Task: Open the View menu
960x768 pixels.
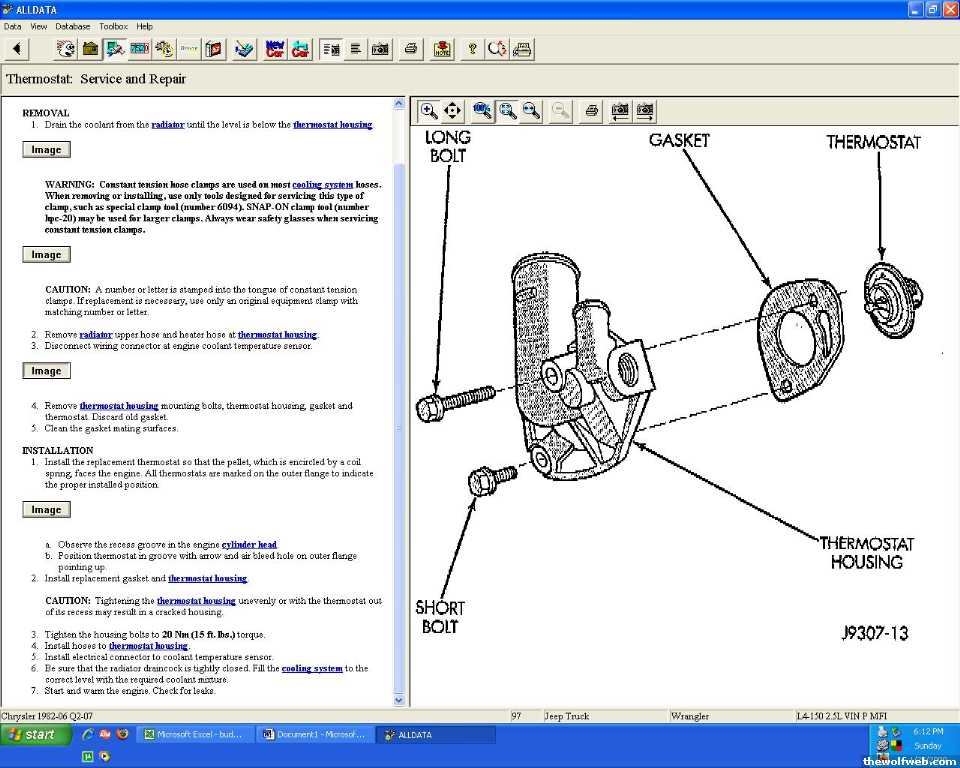Action: (39, 26)
